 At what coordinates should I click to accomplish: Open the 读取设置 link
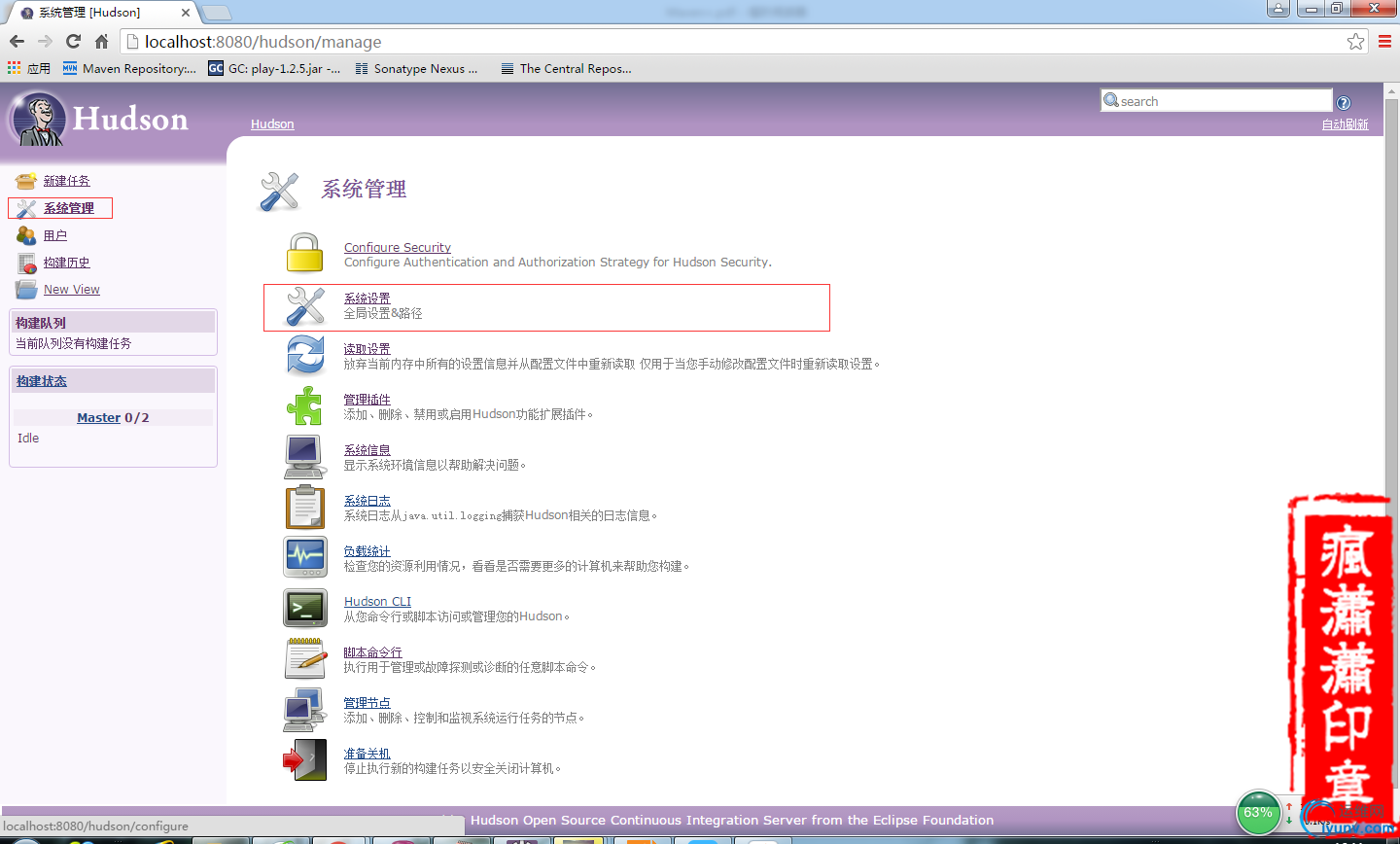point(367,348)
